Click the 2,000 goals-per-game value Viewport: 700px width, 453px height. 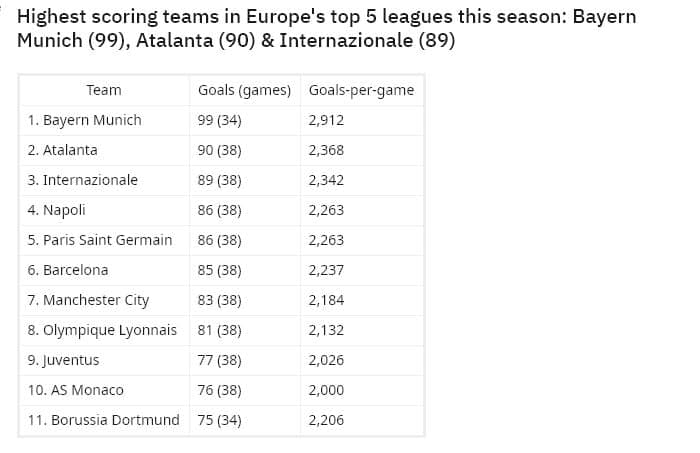[x=326, y=390]
